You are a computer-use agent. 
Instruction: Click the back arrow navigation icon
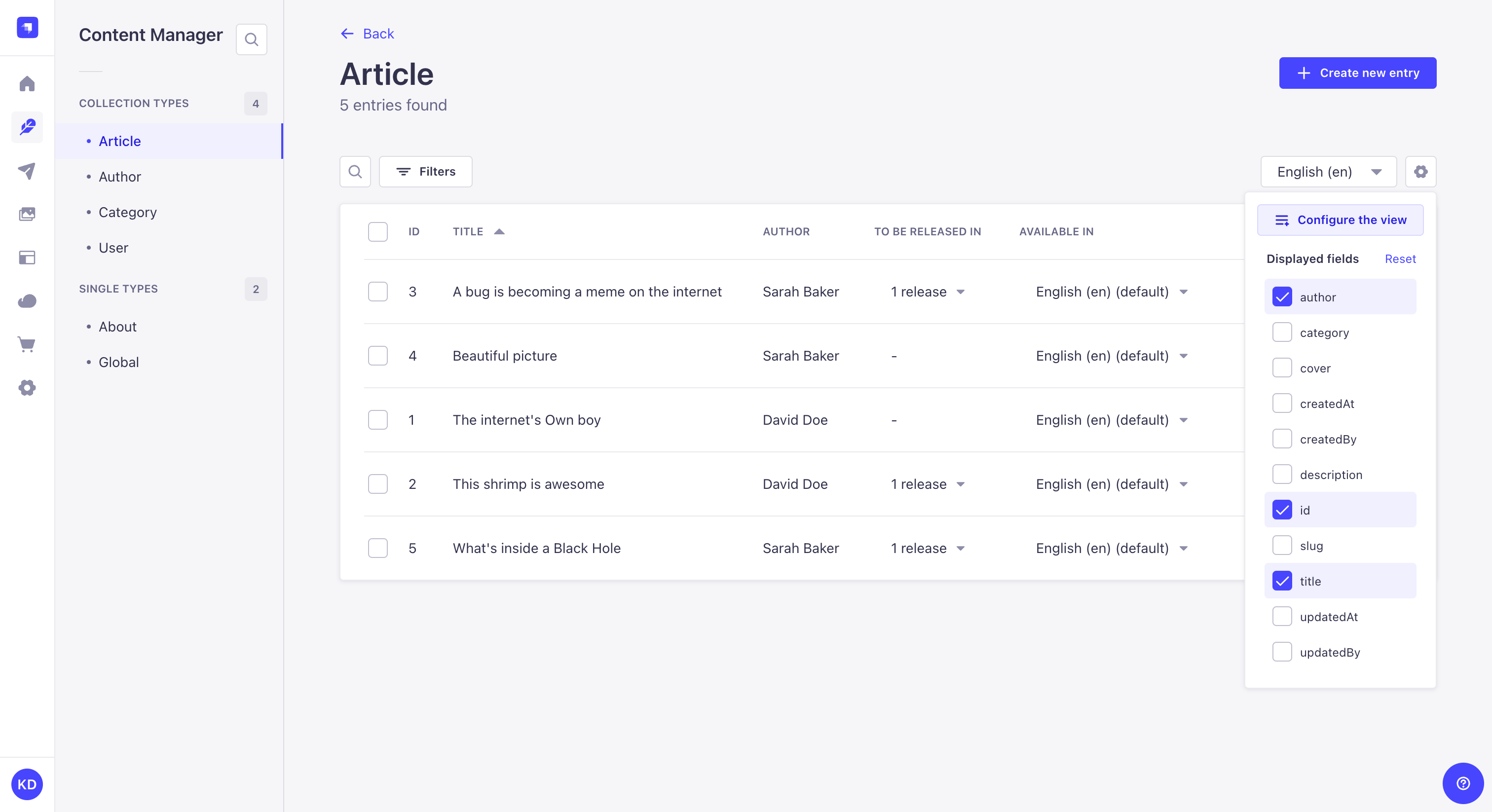(347, 34)
